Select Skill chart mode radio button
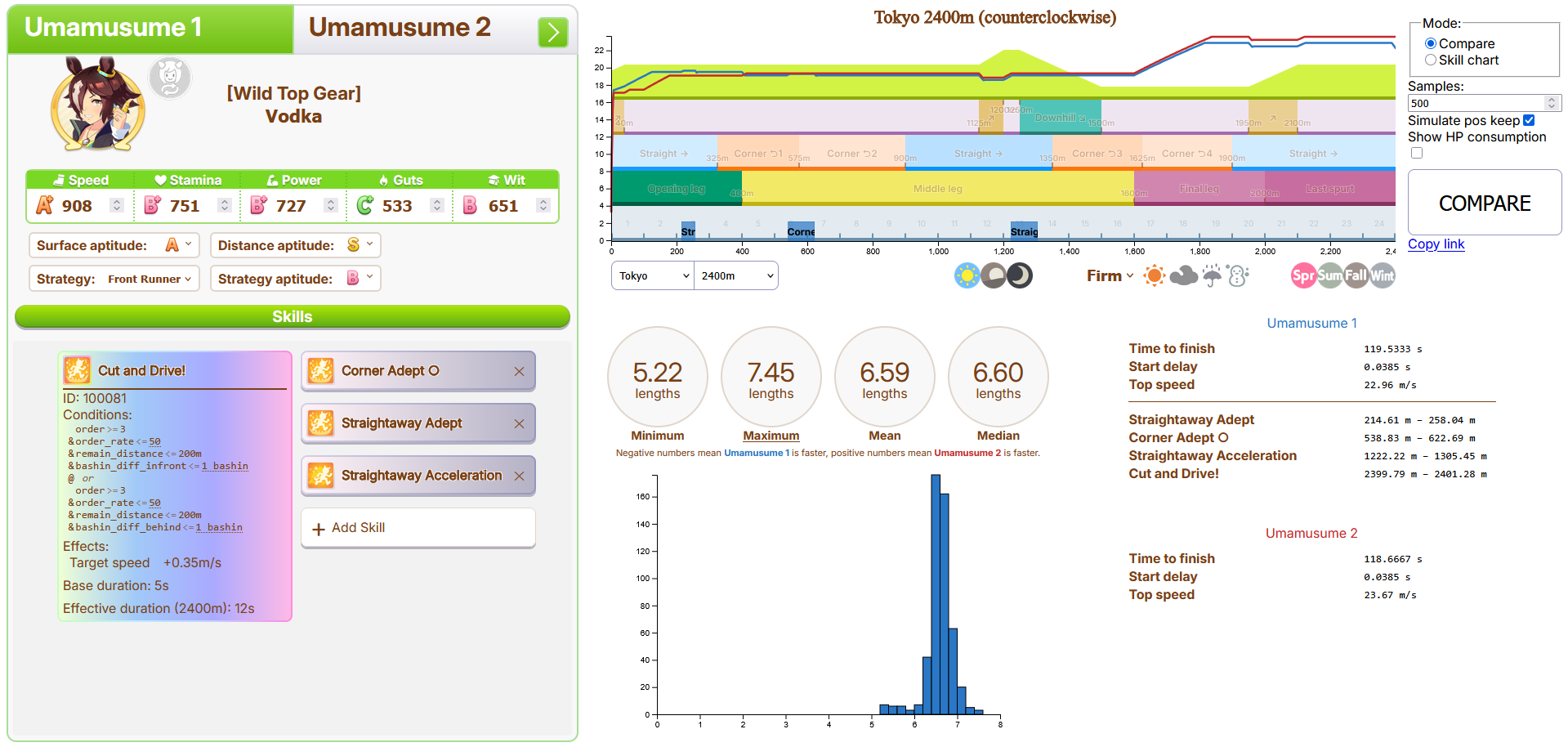 [1430, 60]
